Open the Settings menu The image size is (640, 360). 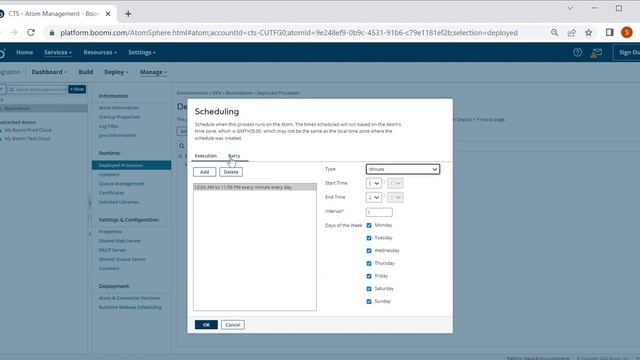click(x=142, y=52)
